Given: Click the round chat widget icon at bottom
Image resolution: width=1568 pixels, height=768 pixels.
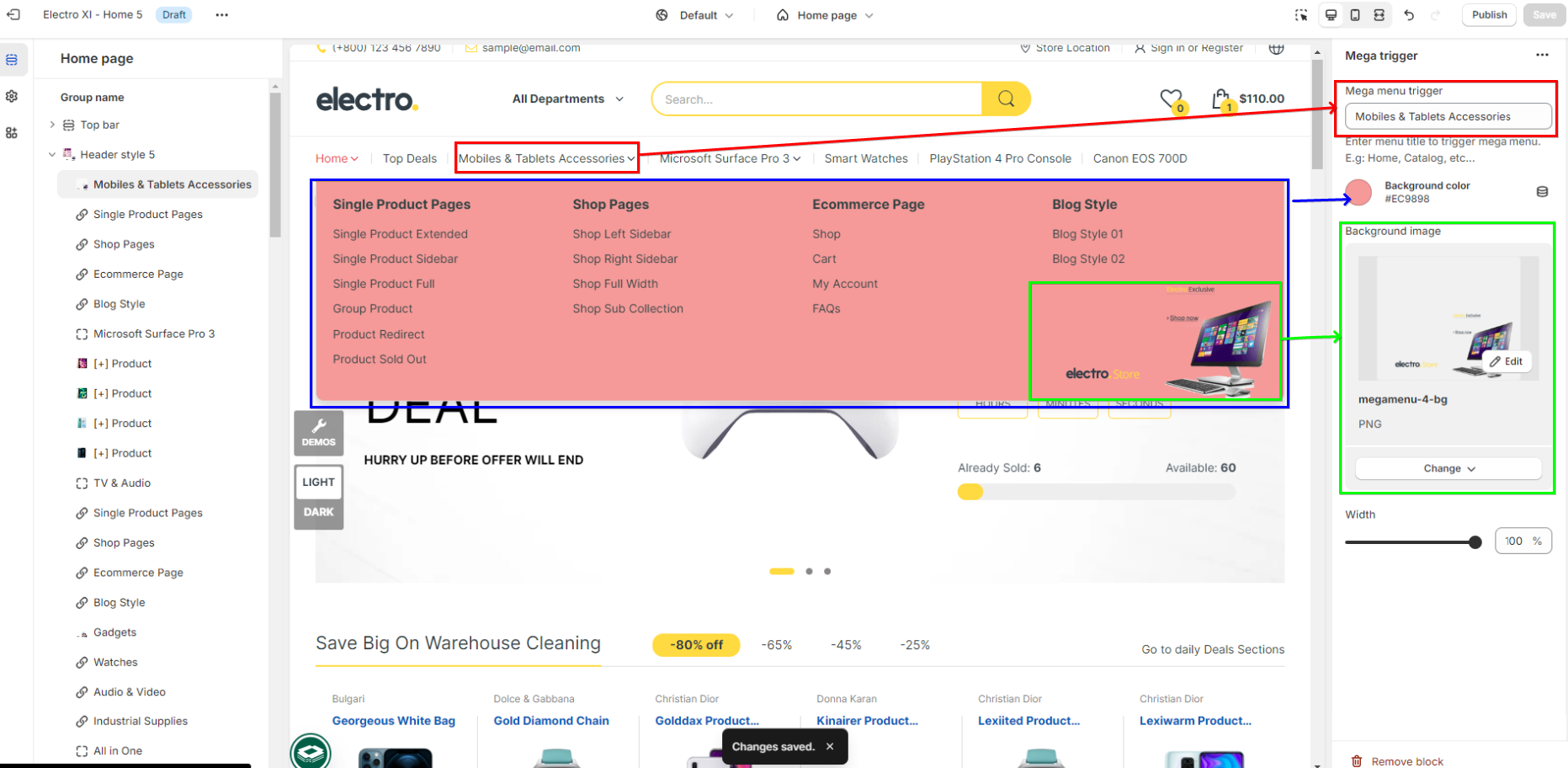Looking at the screenshot, I should (x=311, y=751).
